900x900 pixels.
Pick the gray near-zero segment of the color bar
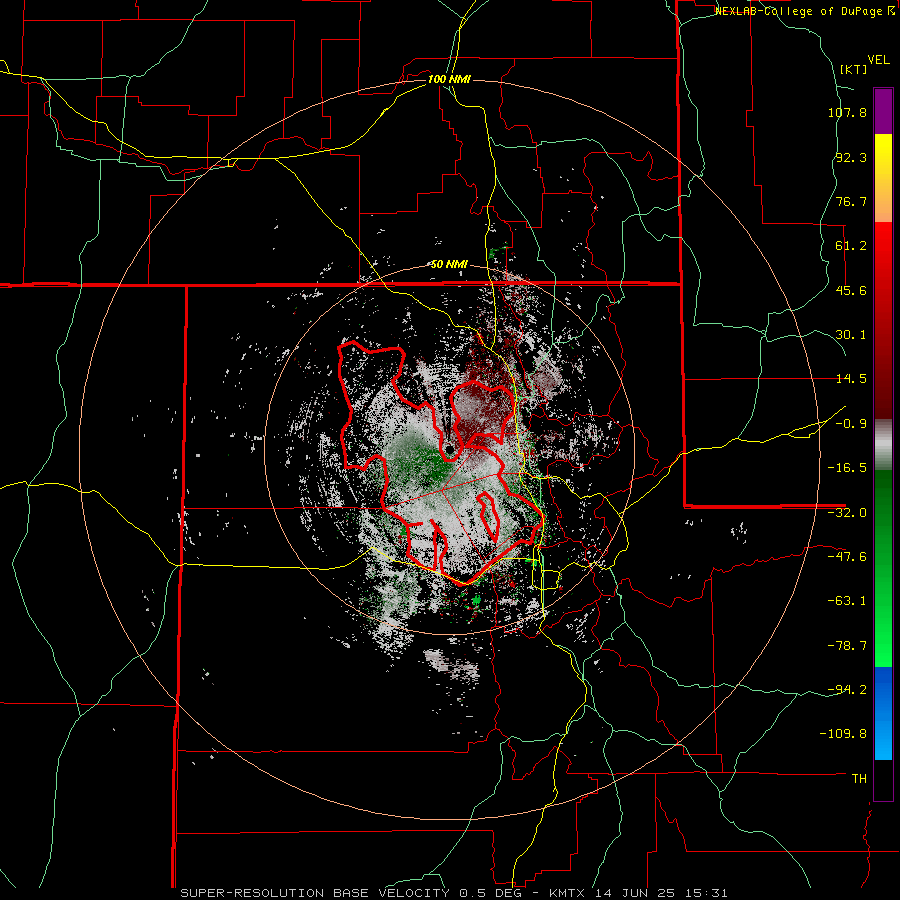pos(883,445)
